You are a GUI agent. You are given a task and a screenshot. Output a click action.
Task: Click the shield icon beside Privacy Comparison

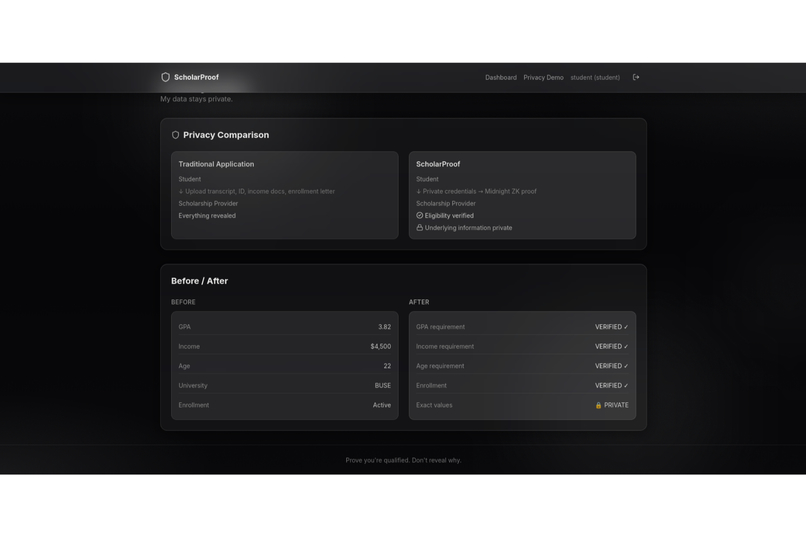[x=175, y=135]
